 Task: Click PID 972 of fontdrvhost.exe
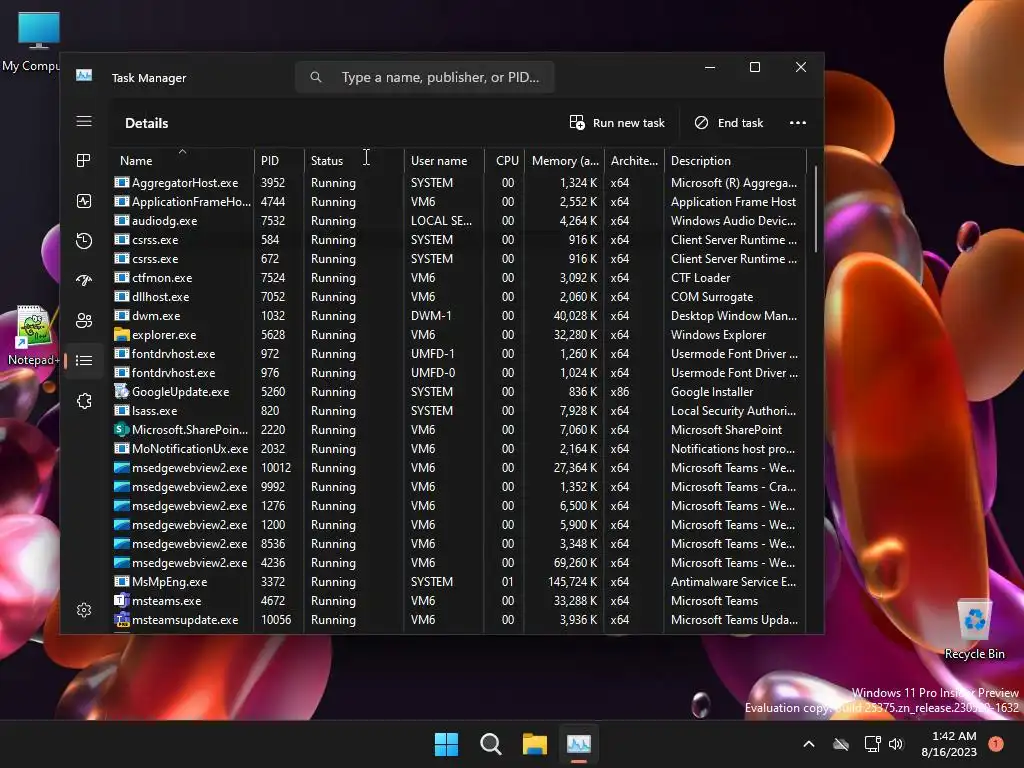[270, 353]
